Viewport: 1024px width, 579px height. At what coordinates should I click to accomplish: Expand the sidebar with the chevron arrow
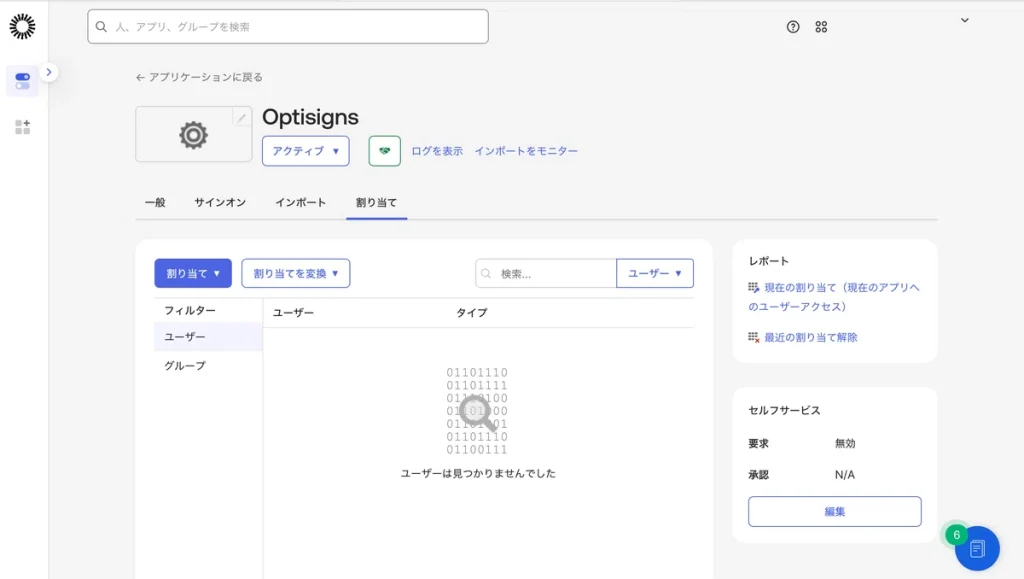coord(49,72)
